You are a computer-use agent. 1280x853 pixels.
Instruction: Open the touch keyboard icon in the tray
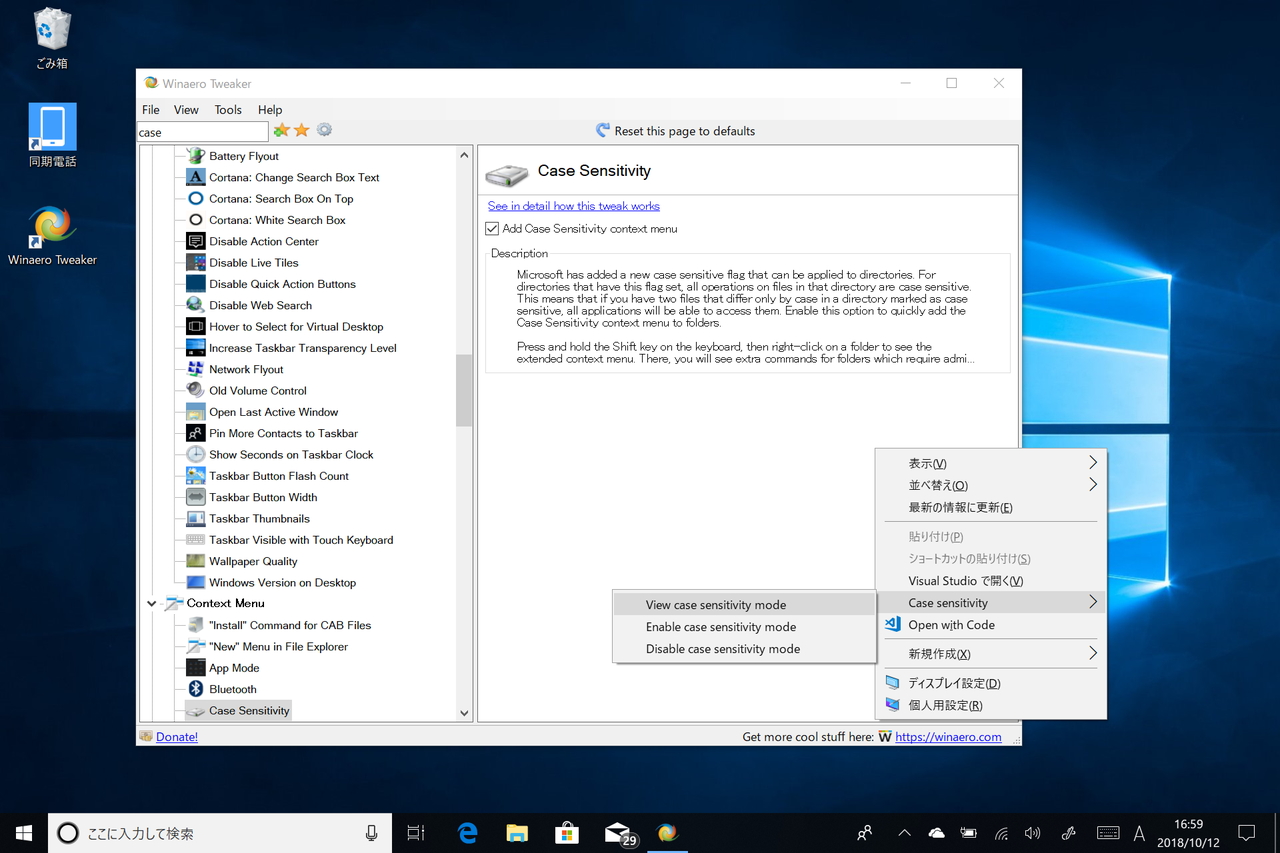point(1108,833)
